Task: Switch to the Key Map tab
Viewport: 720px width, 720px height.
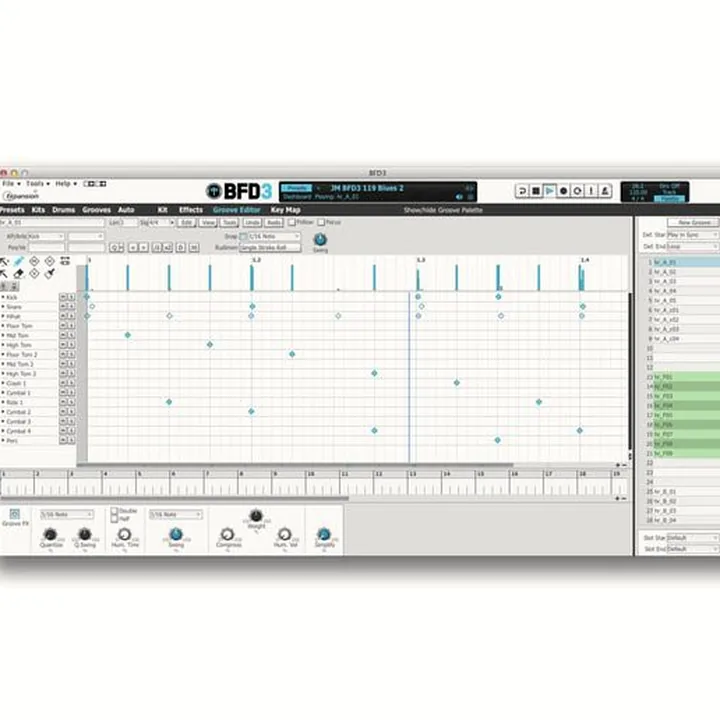Action: [x=285, y=210]
